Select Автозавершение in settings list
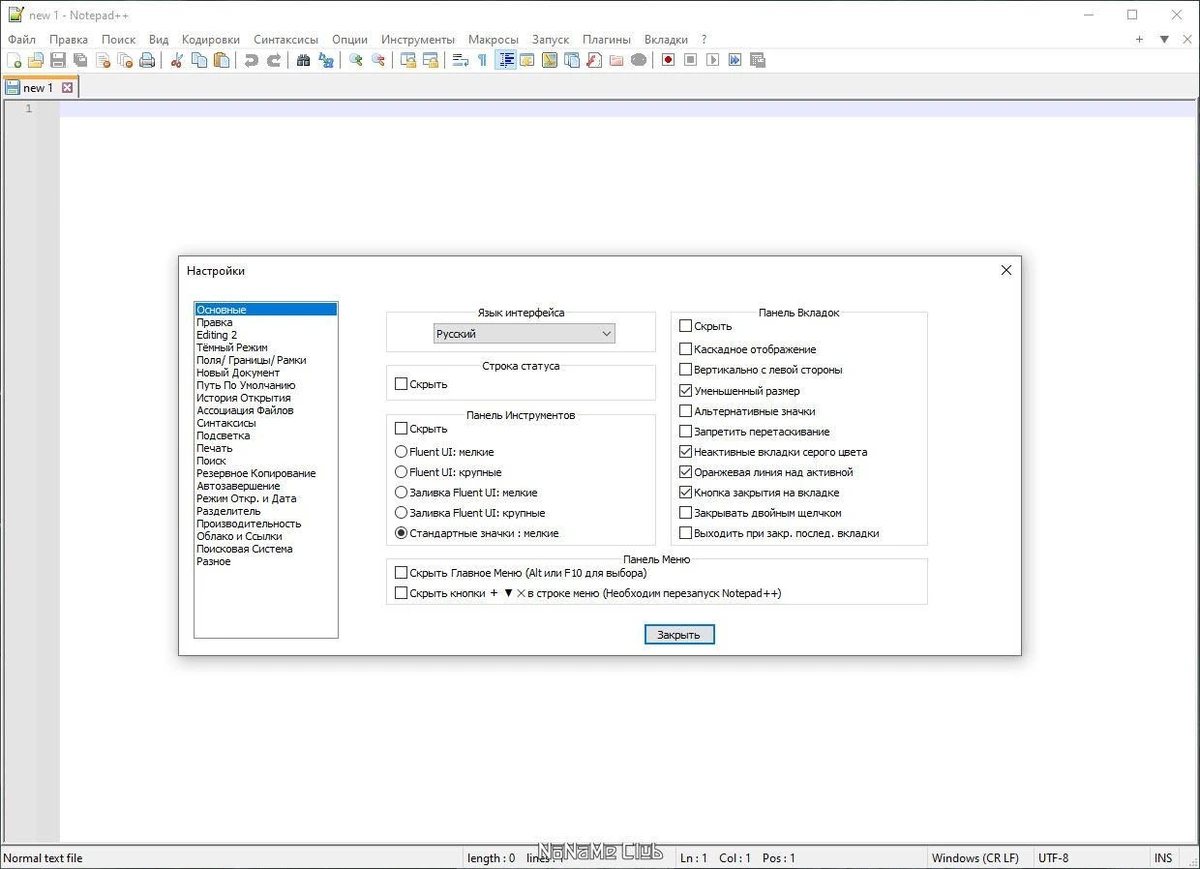The width and height of the screenshot is (1200, 869). point(238,486)
